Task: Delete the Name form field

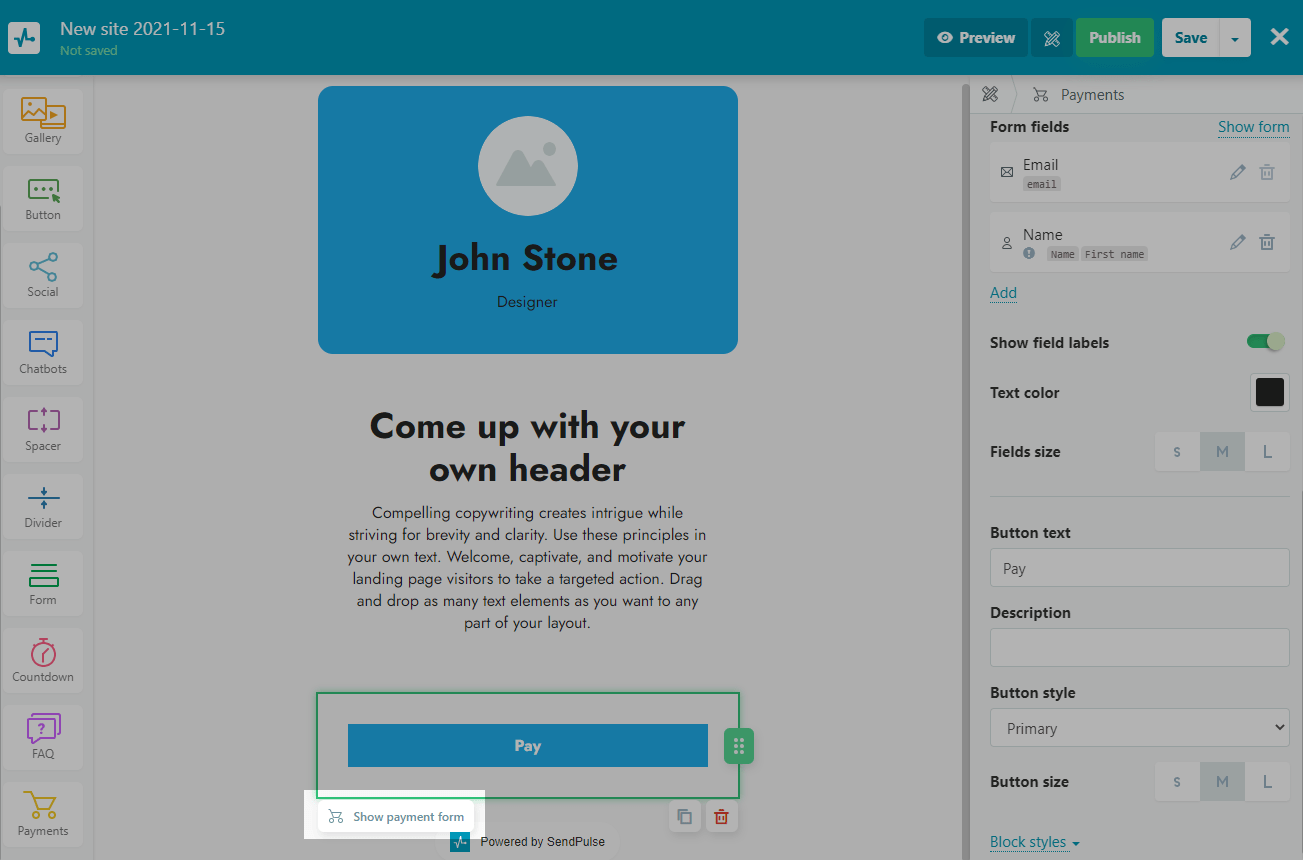Action: coord(1267,242)
